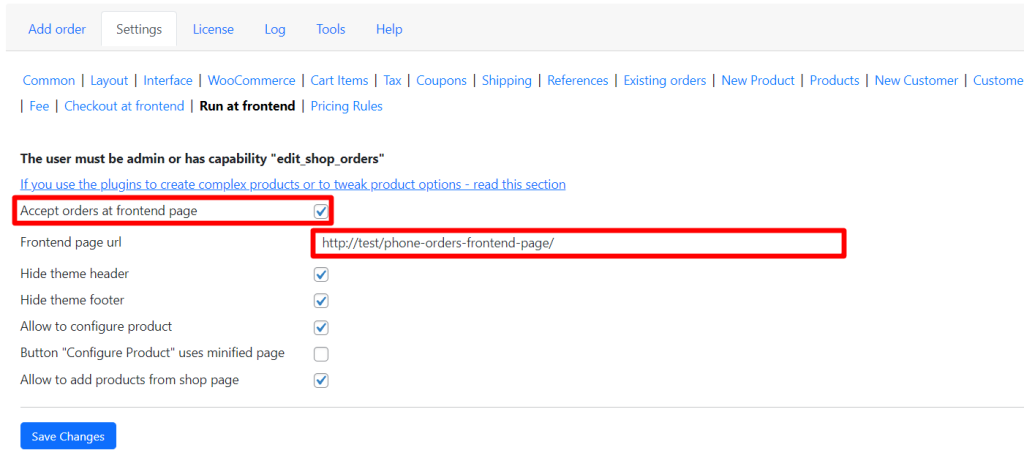
Task: Toggle Hide theme header checkbox
Action: point(321,274)
